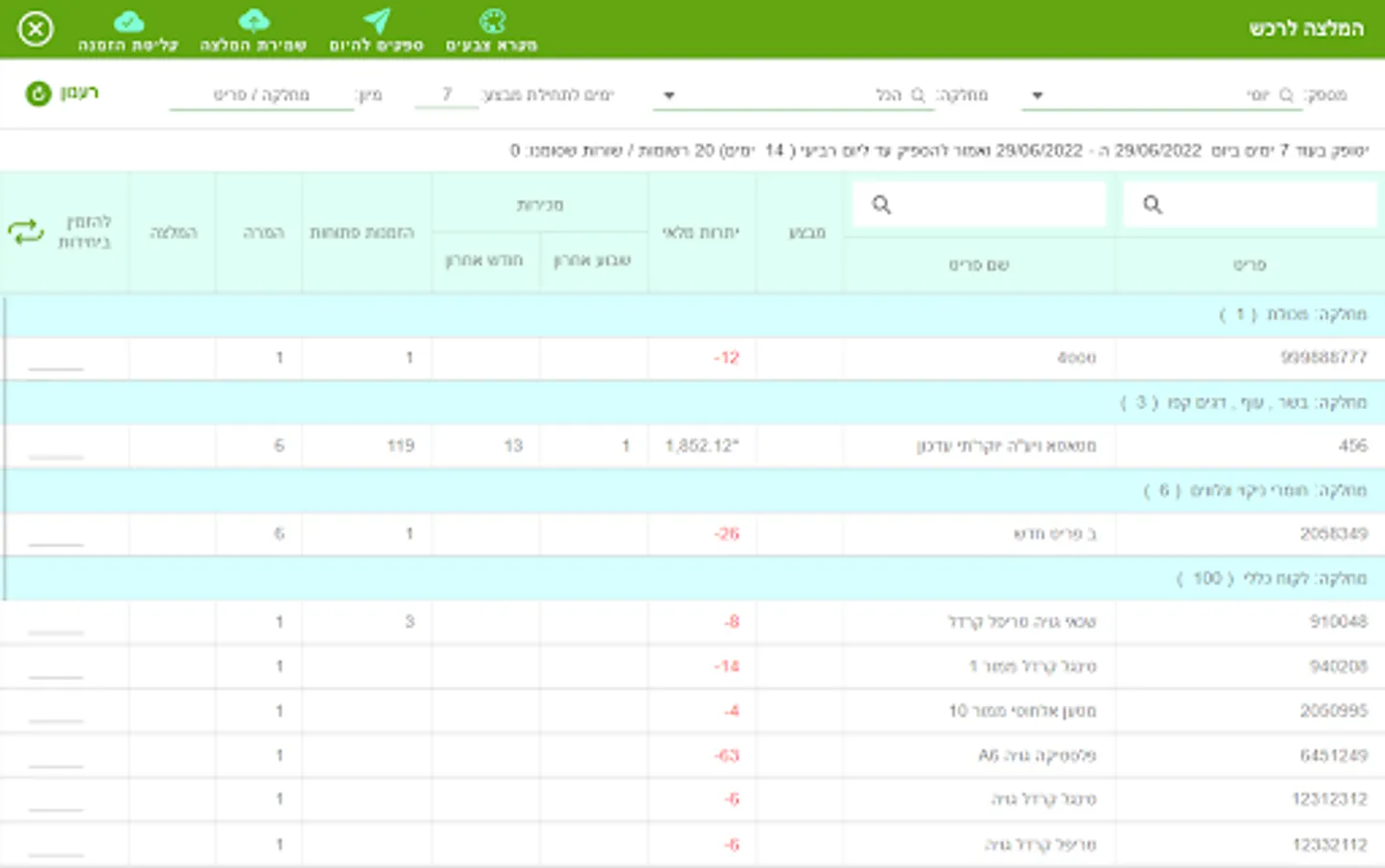1385x868 pixels.
Task: Select the department group row numbered ( 6 )
Action: [692, 490]
